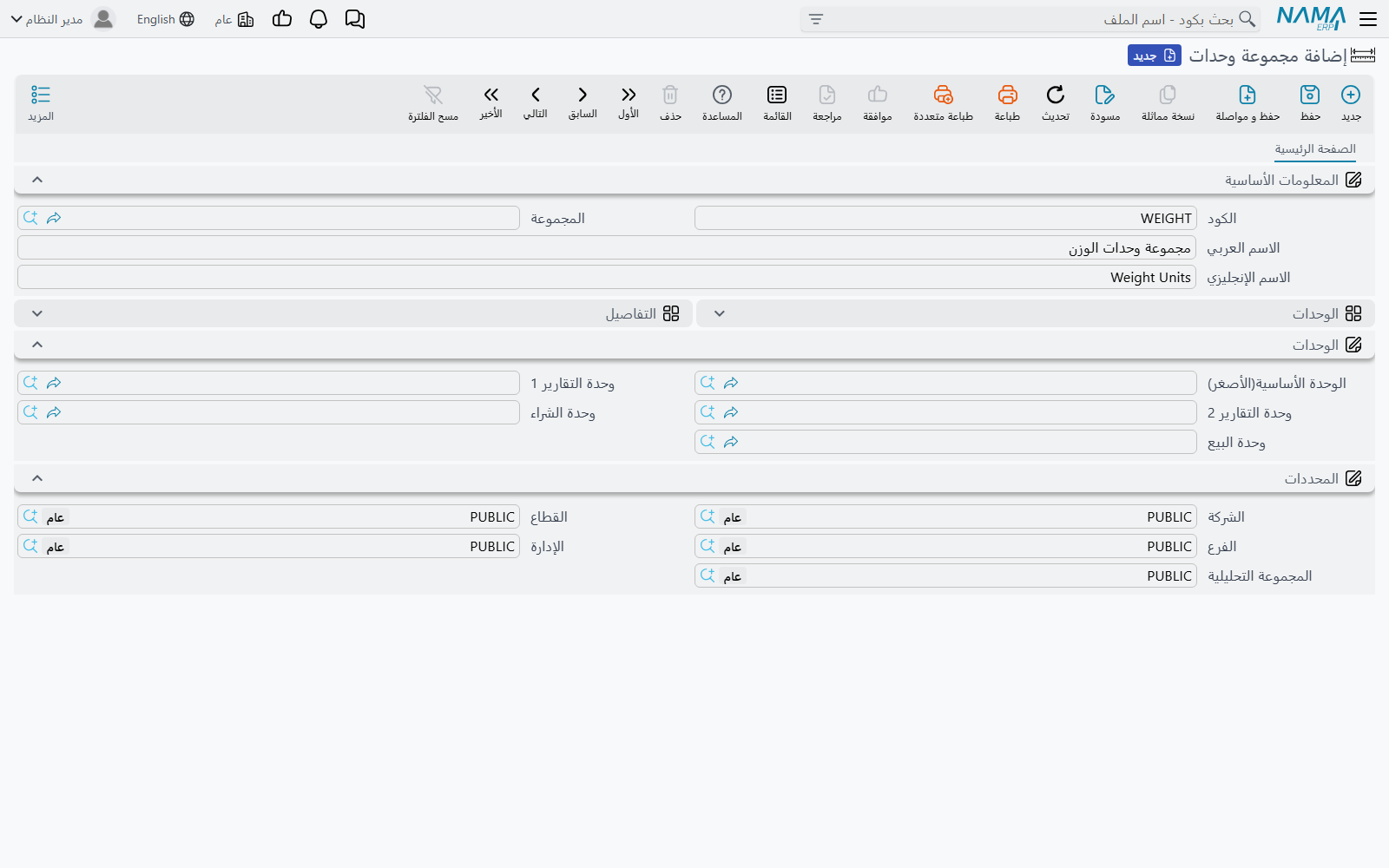Click the جديد status badge beside title
1389x868 pixels.
pos(1155,56)
